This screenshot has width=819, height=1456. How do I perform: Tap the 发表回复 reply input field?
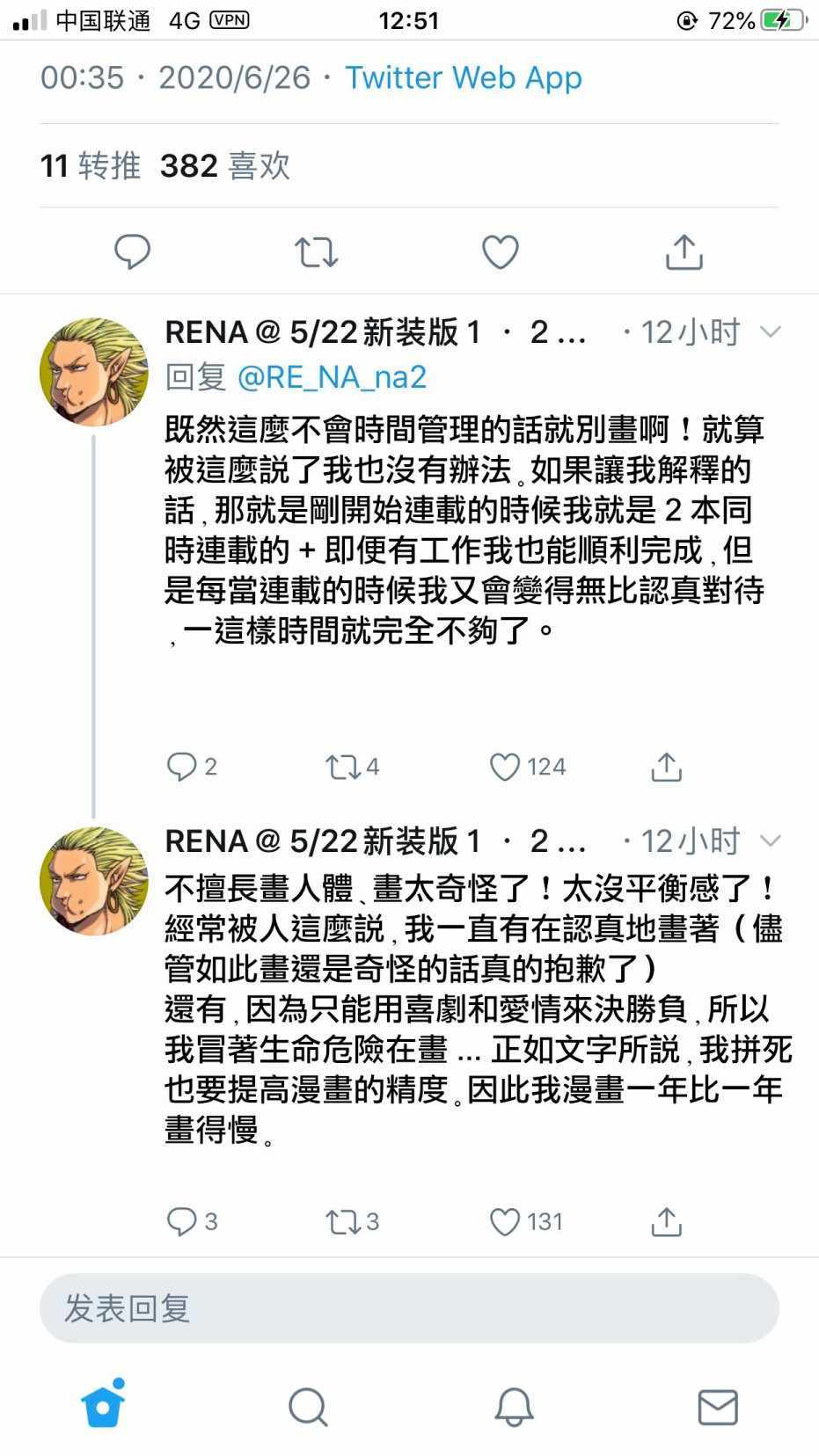[409, 1308]
